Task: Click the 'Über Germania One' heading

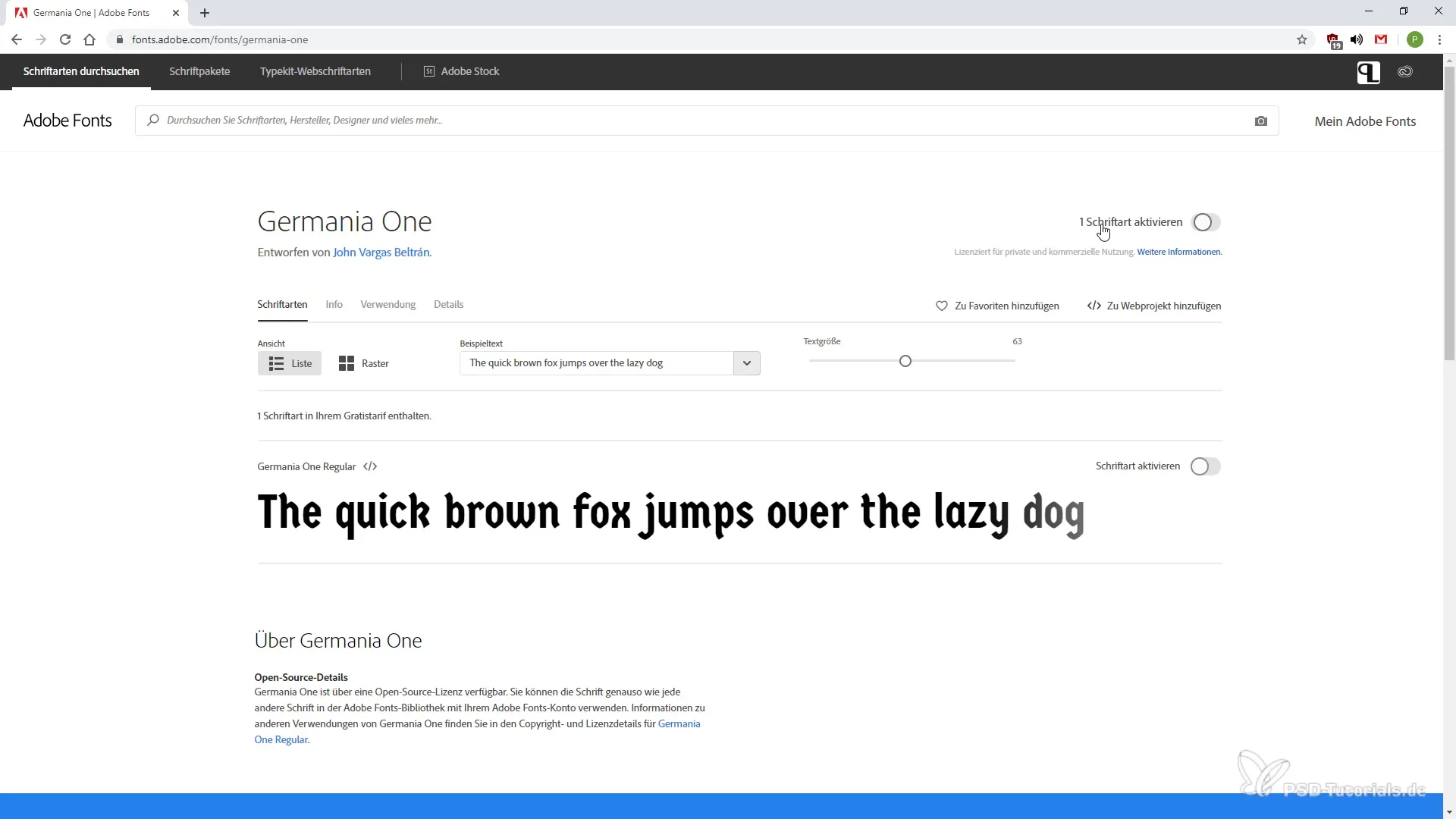Action: (x=338, y=641)
